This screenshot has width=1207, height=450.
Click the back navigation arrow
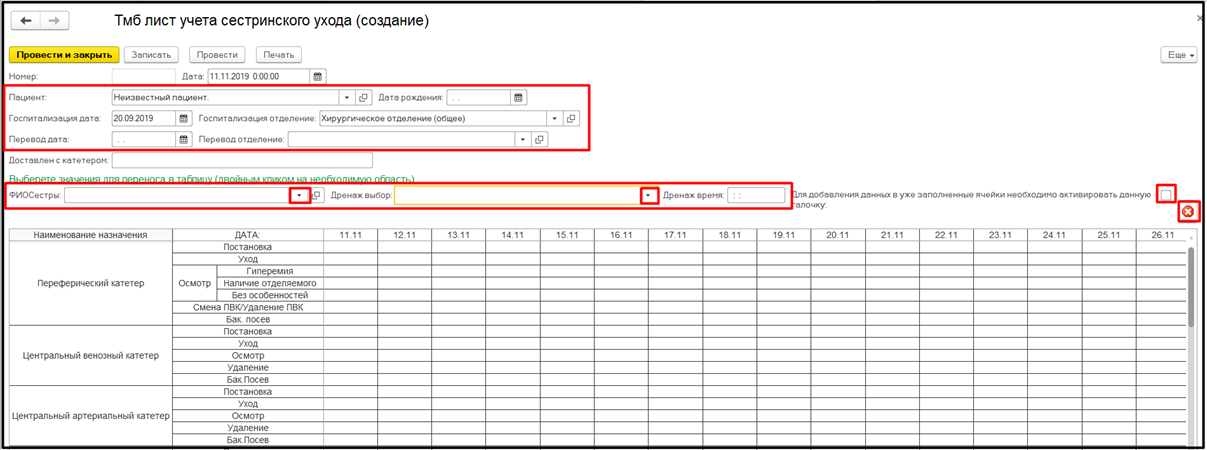click(26, 21)
